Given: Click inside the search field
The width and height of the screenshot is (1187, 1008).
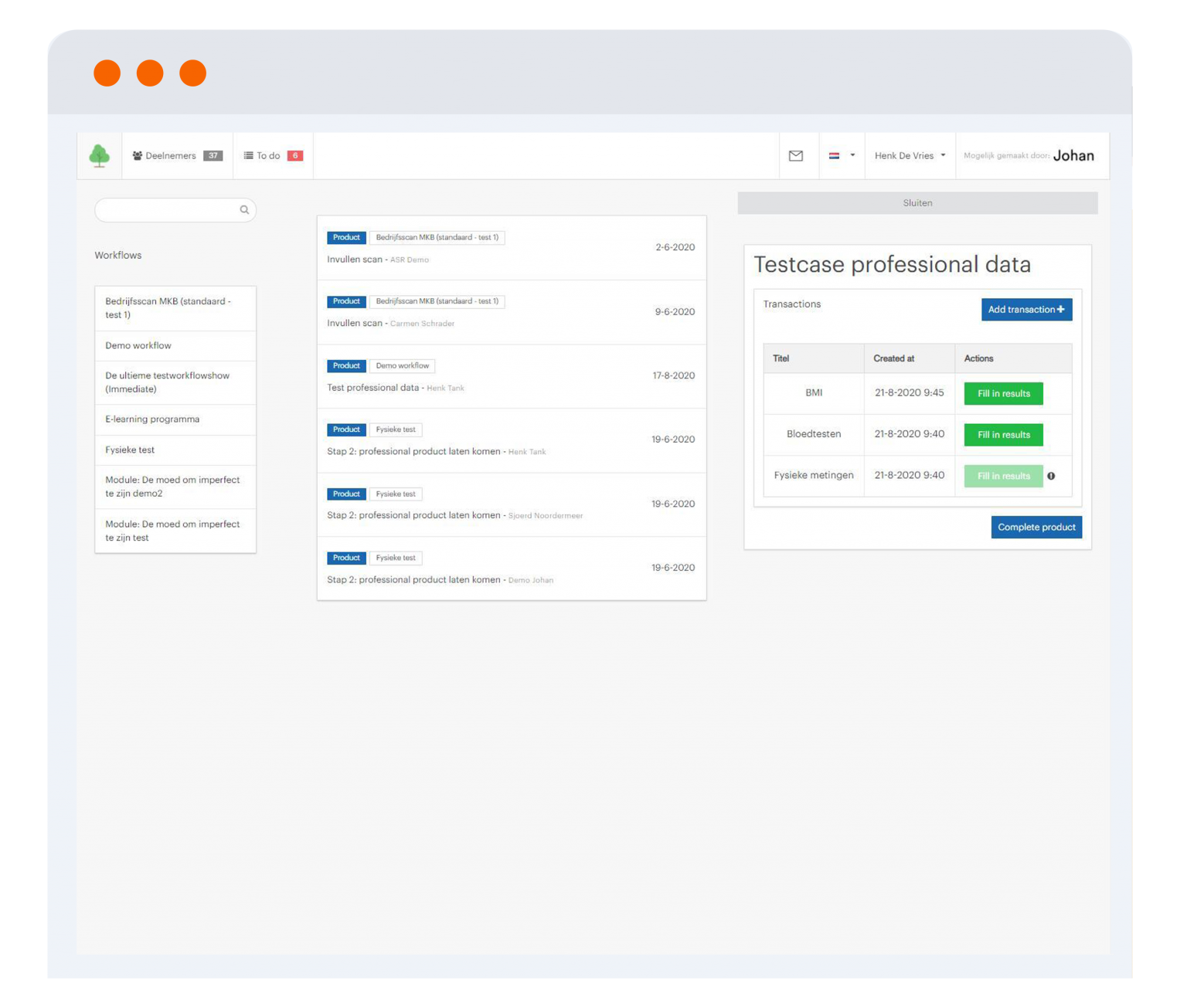Looking at the screenshot, I should point(170,209).
